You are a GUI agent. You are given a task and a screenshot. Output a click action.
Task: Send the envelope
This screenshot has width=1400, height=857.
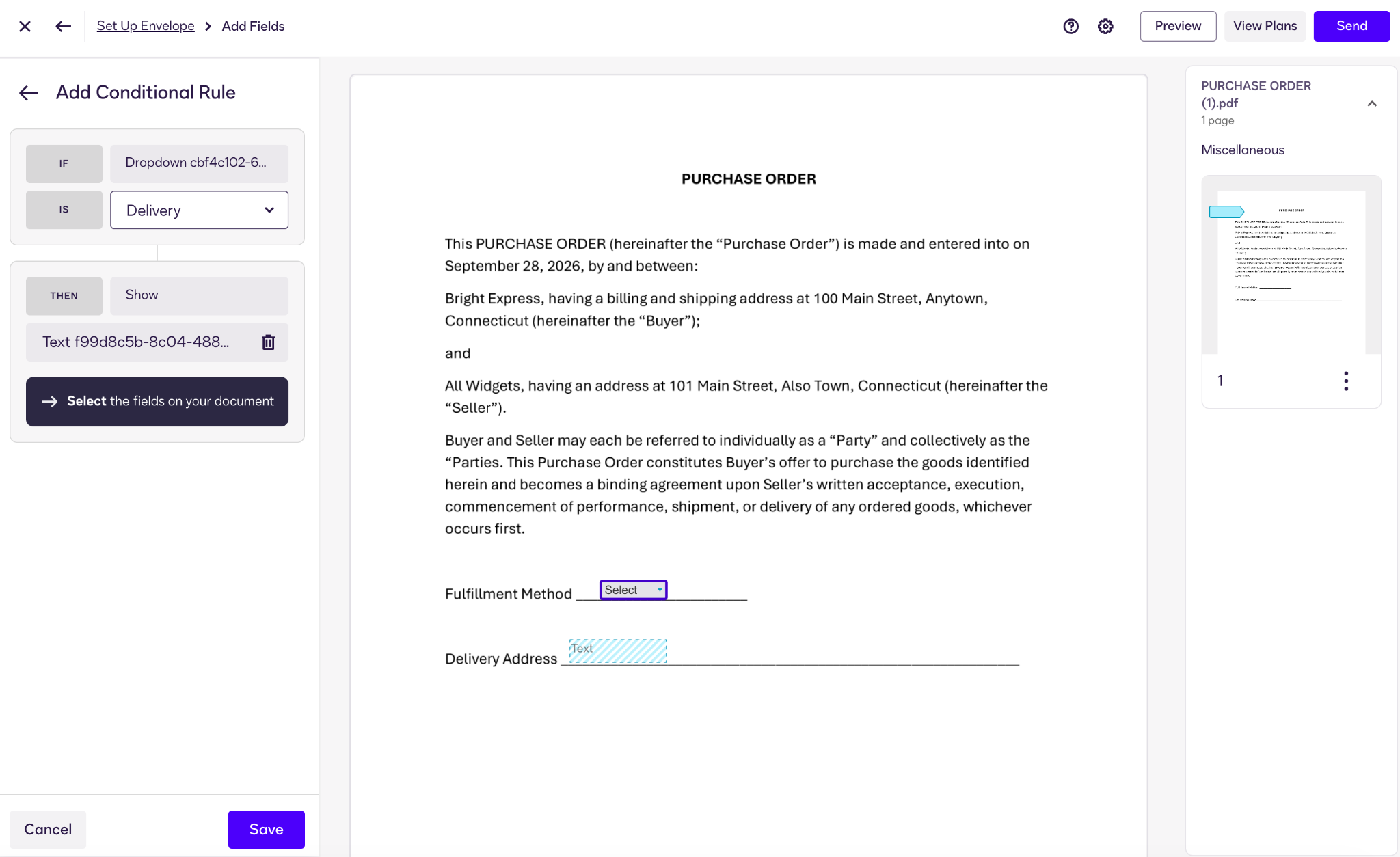(x=1351, y=26)
